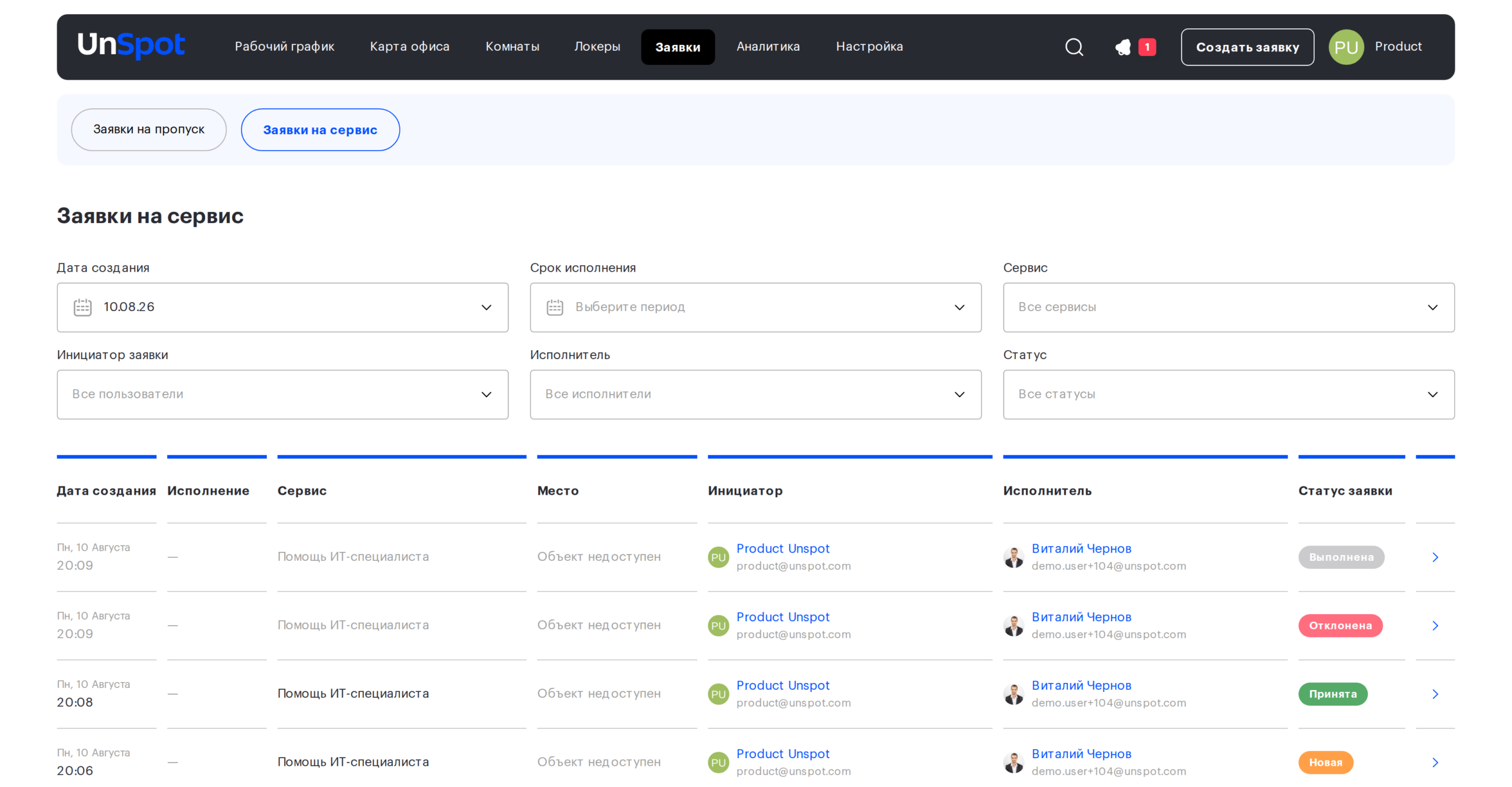Click the Исполнитель column header
This screenshot has width=1512, height=787.
(x=1047, y=491)
